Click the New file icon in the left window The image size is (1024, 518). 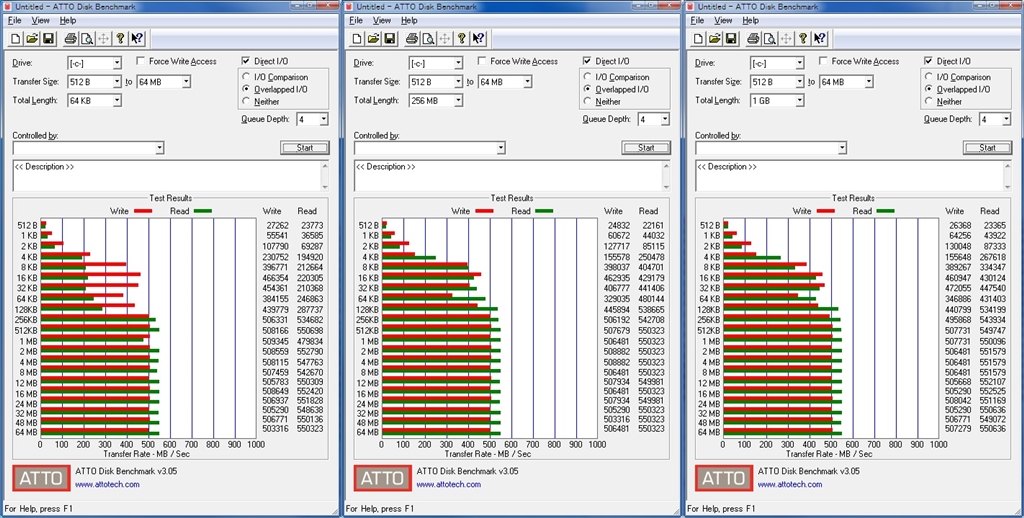(17, 39)
